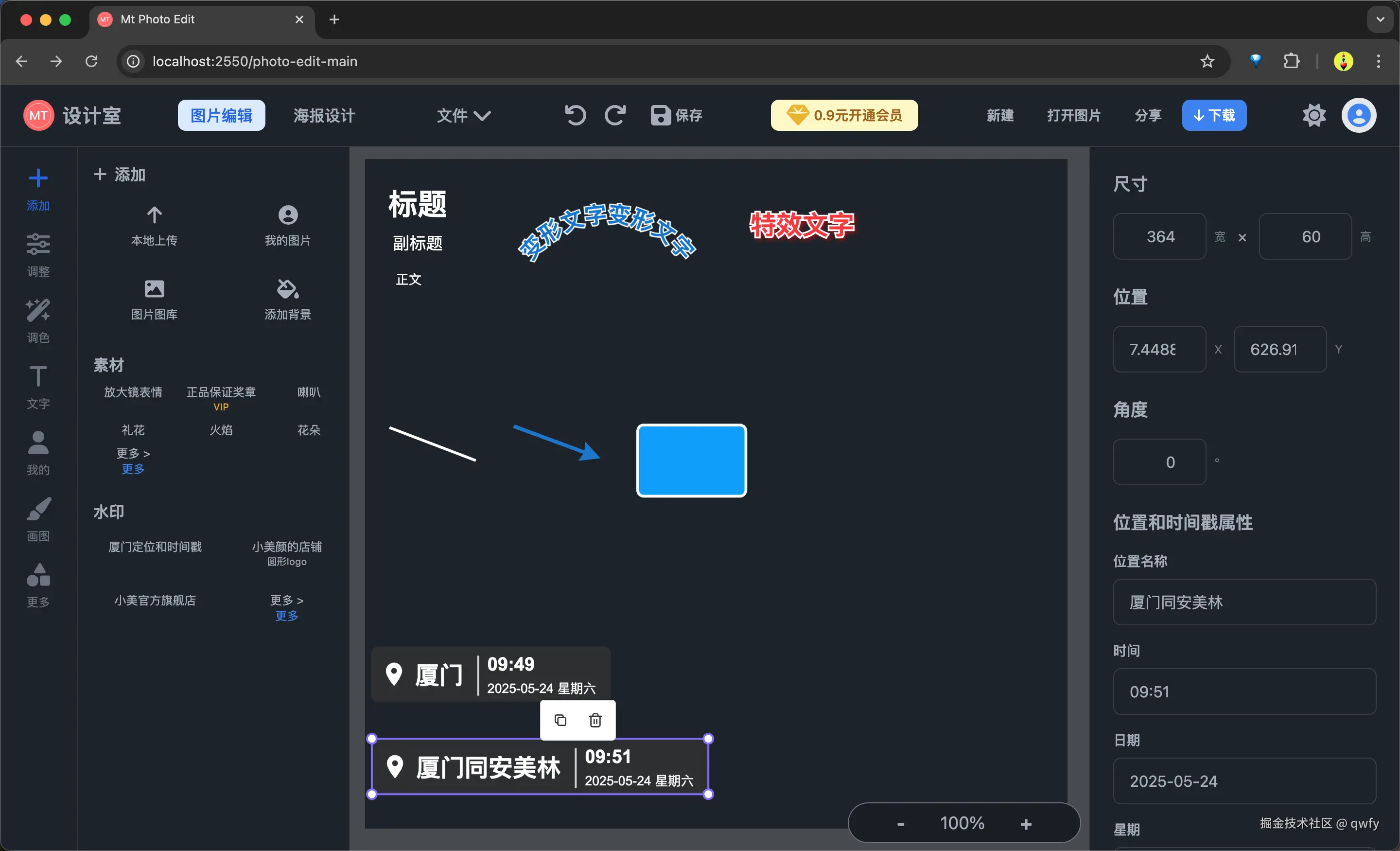Click the undo arrow icon

575,115
